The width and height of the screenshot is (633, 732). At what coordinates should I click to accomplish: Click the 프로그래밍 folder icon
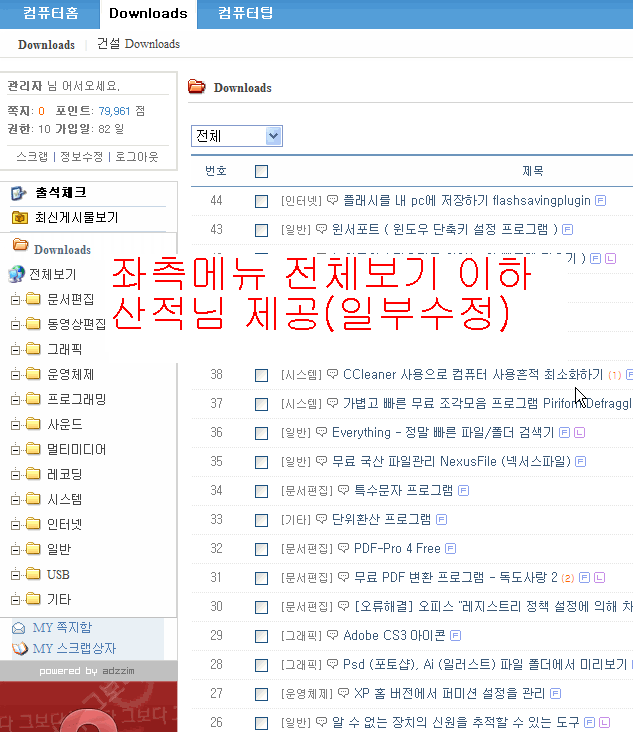click(33, 399)
